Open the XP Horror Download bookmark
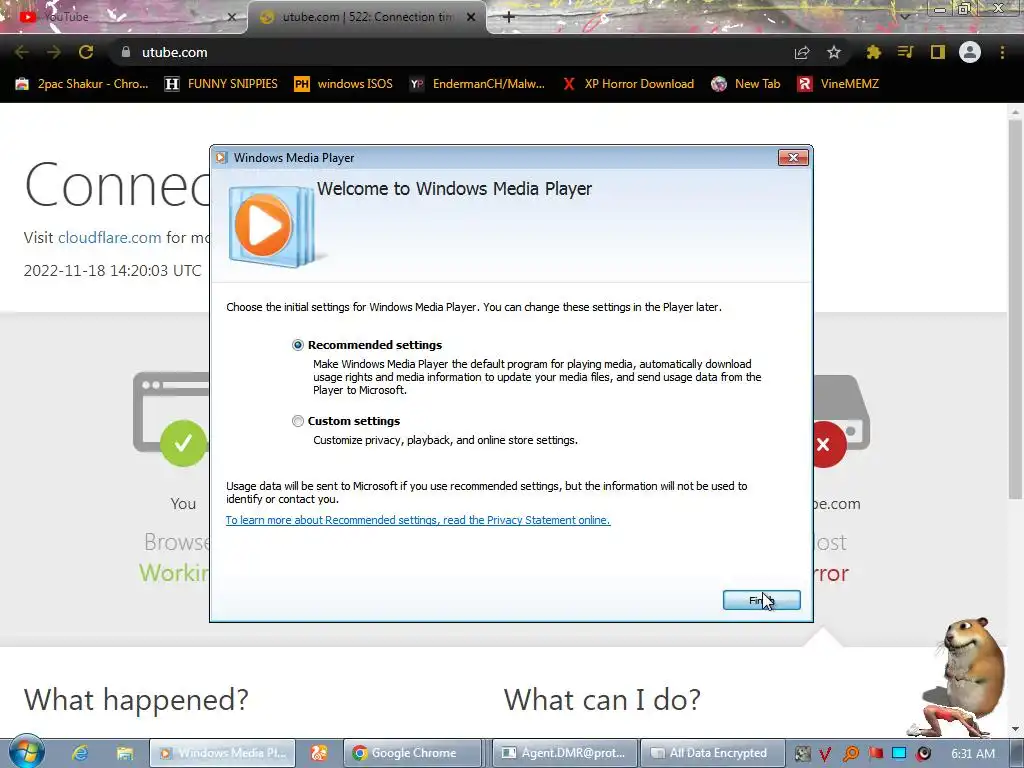 coord(628,84)
